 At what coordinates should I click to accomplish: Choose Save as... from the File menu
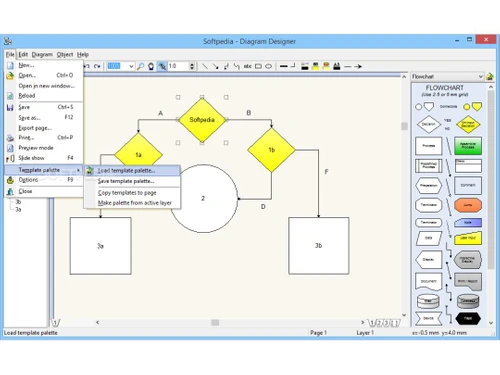(x=44, y=117)
